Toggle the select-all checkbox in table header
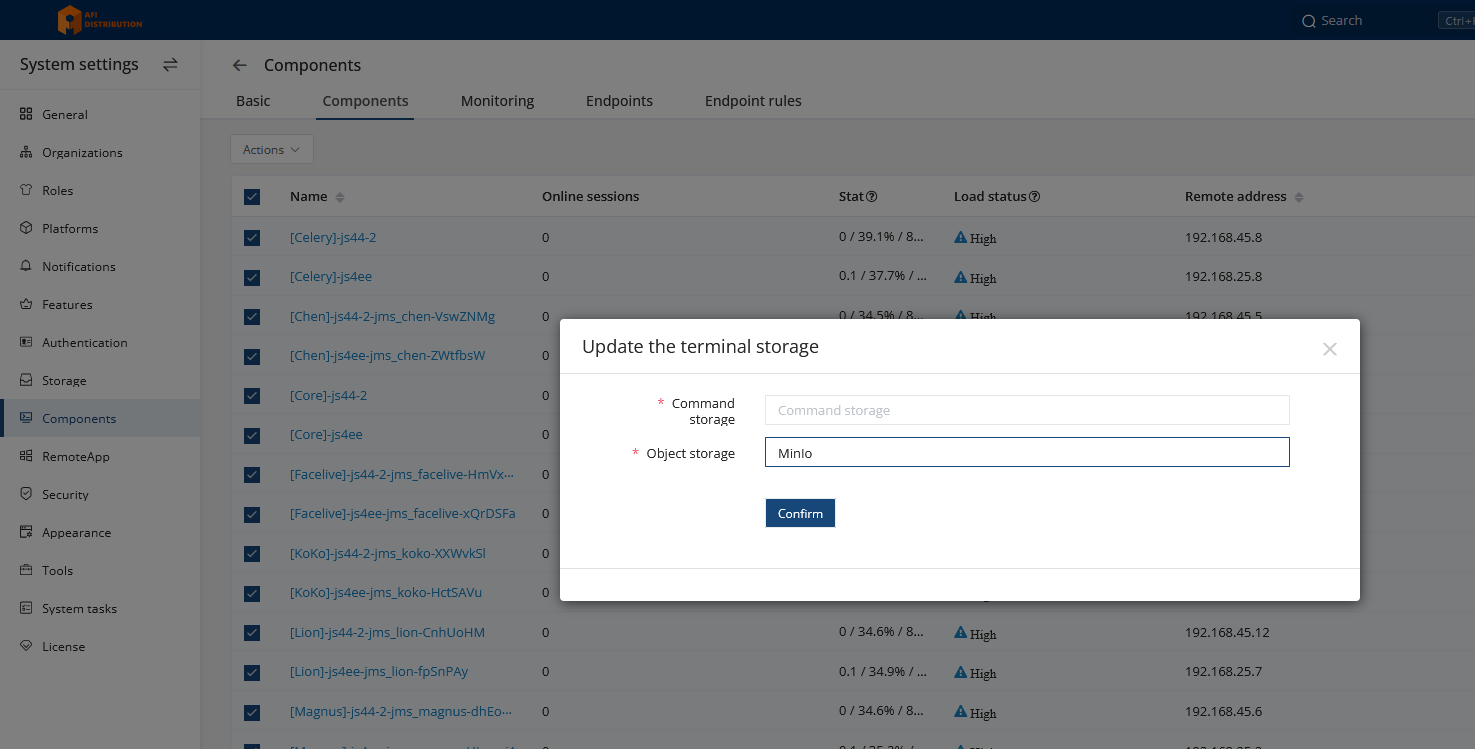 tap(252, 197)
